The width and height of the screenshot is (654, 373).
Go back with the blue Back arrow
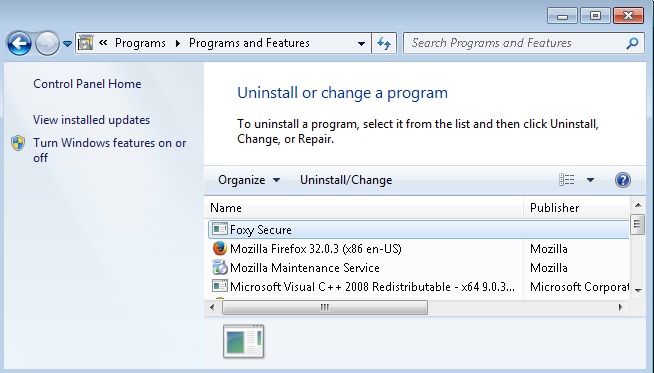point(19,43)
